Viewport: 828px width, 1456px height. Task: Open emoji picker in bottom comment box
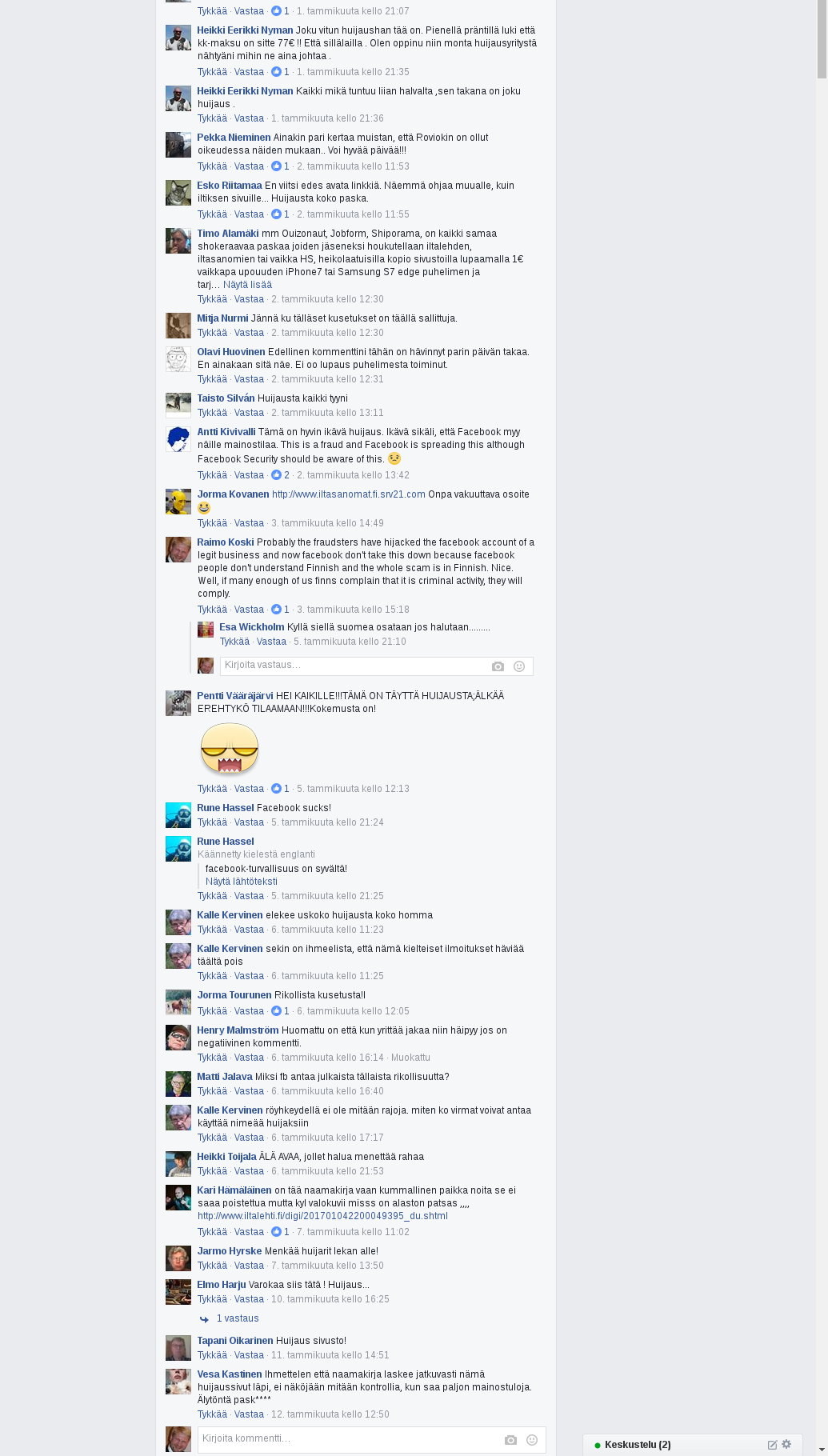(532, 1440)
